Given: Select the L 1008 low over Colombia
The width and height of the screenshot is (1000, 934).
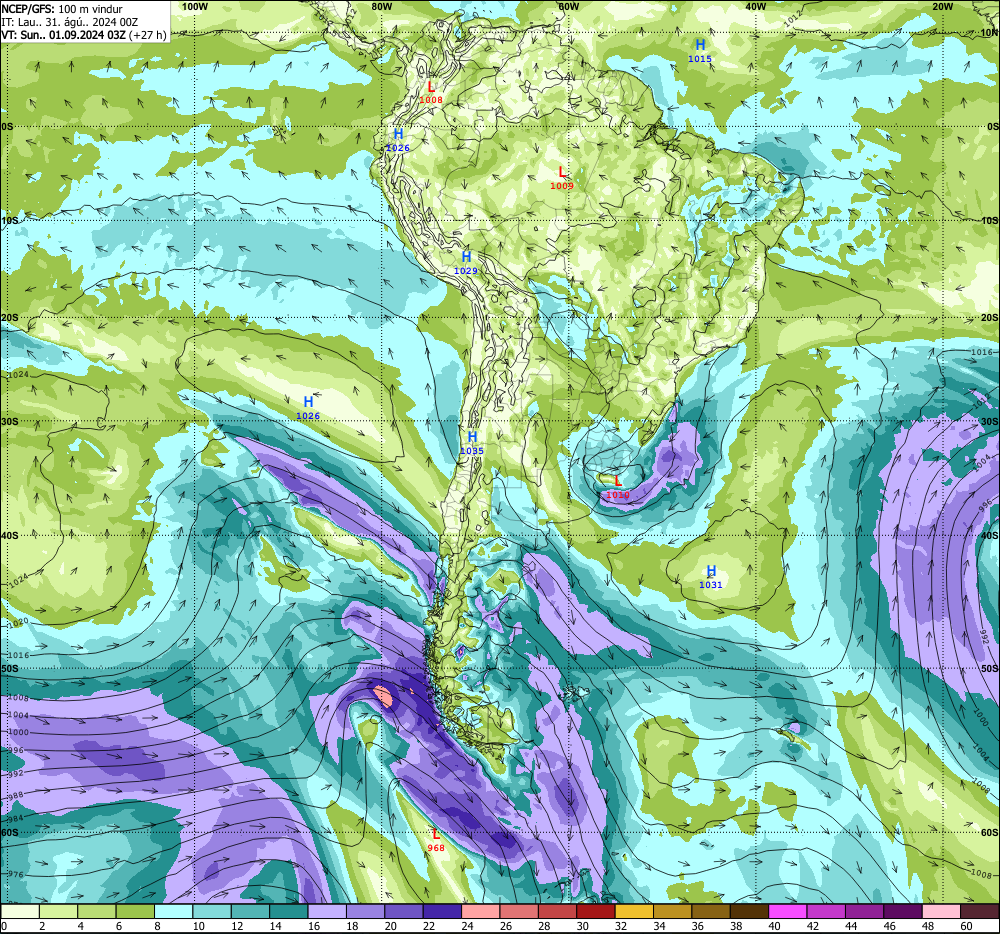Looking at the screenshot, I should pyautogui.click(x=431, y=92).
